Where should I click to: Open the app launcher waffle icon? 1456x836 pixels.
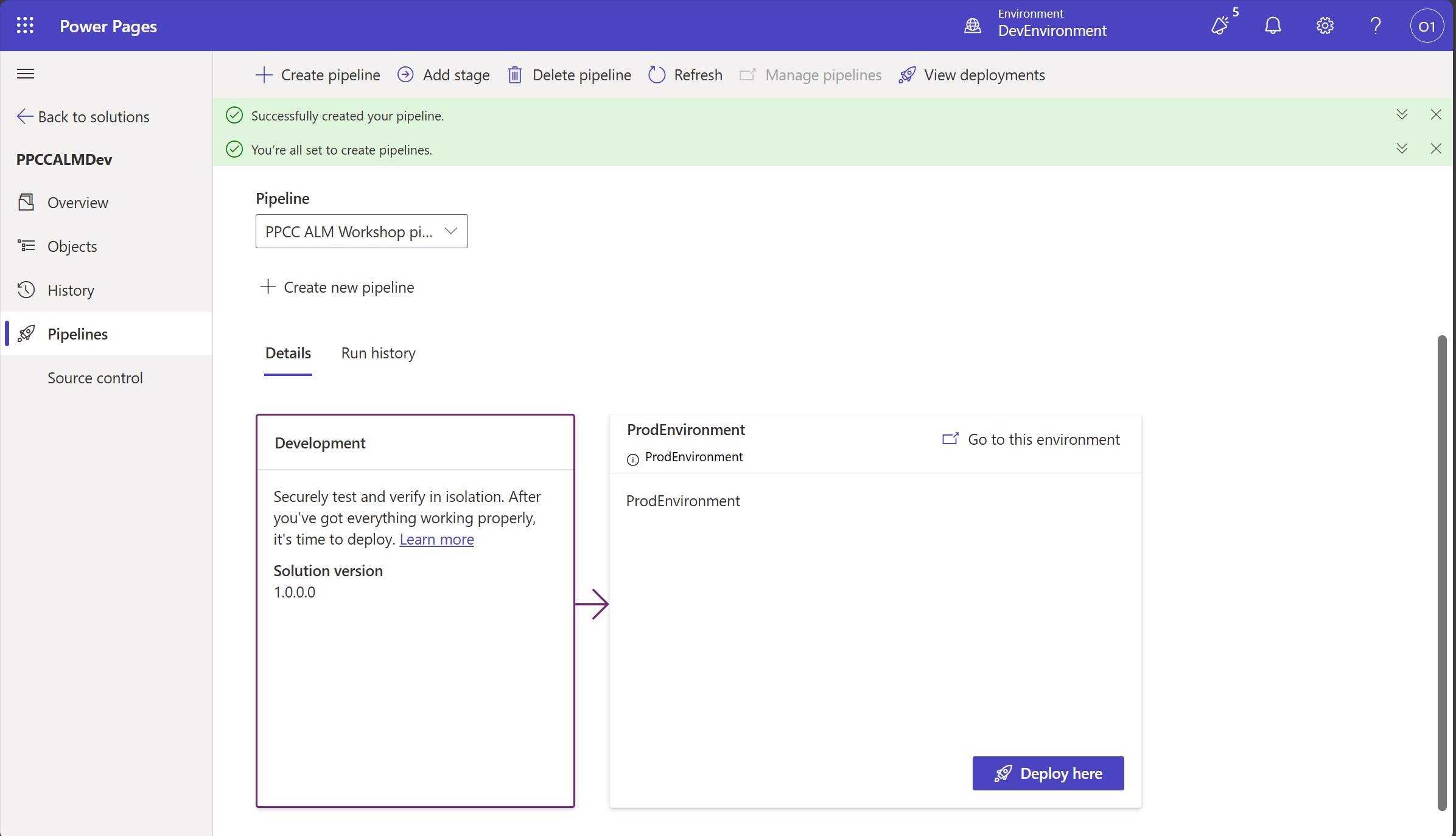(x=25, y=26)
